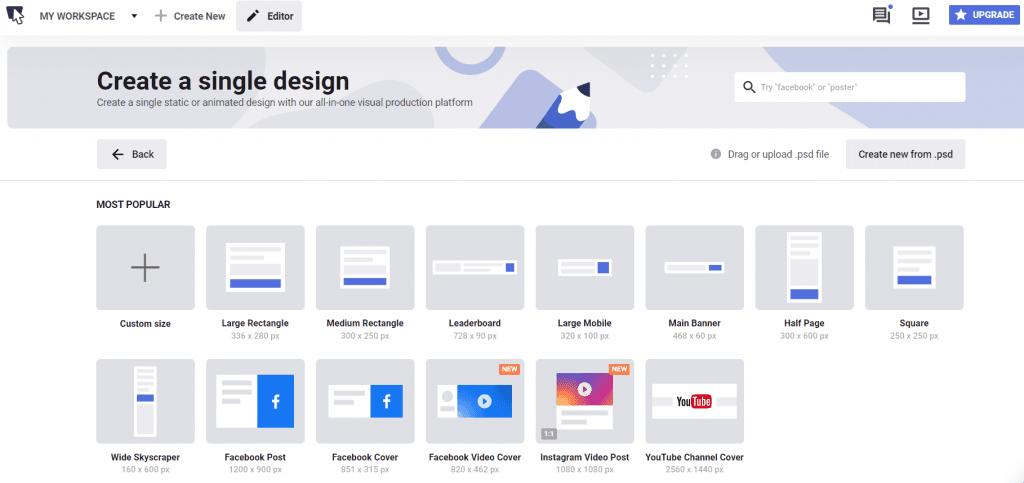Screen dimensions: 1024x483
Task: Select the Instagram Video Post template
Action: 584,401
